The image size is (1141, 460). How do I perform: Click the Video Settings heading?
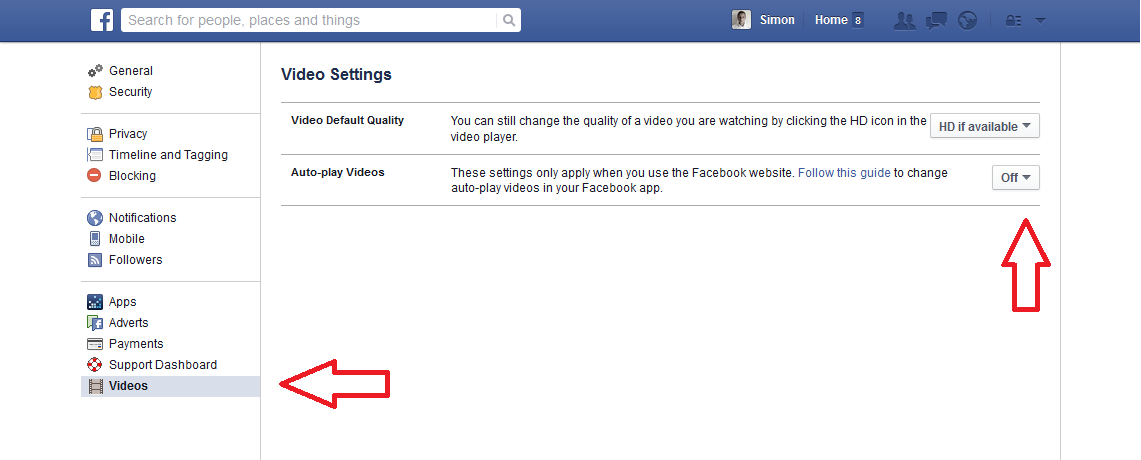point(336,74)
